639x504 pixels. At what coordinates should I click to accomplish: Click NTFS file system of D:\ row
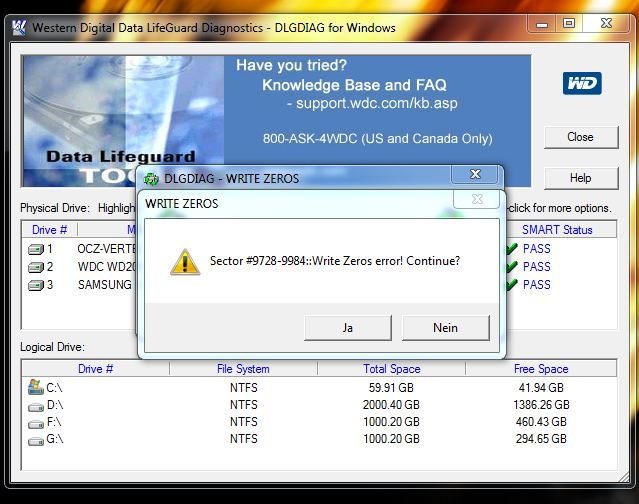pos(244,405)
